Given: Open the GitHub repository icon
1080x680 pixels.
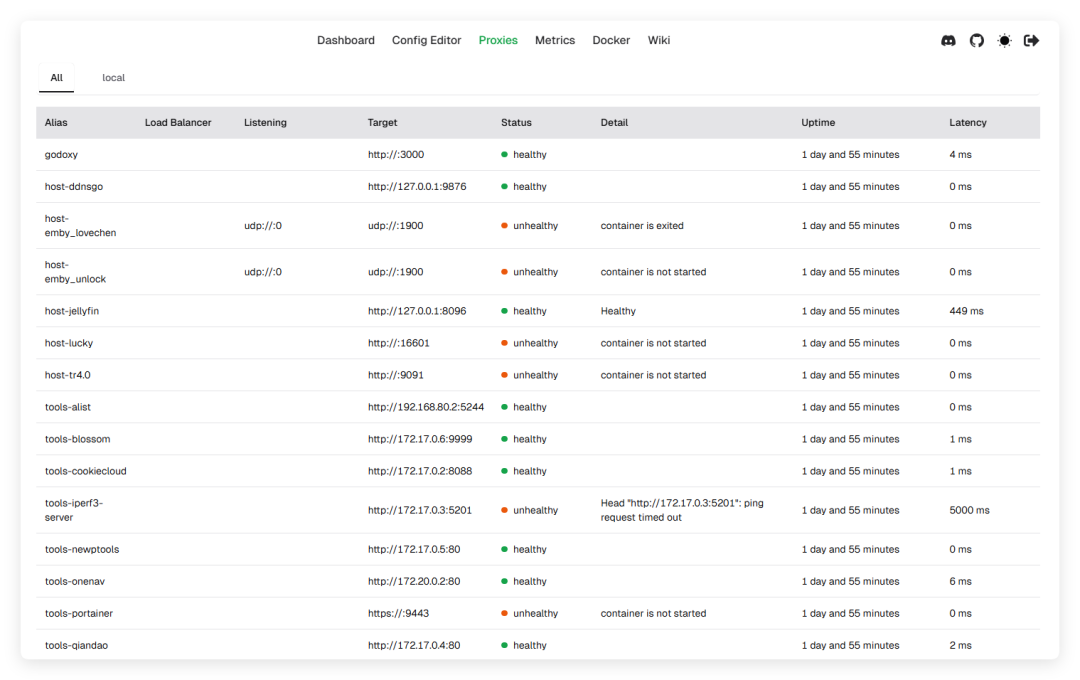Looking at the screenshot, I should [977, 41].
